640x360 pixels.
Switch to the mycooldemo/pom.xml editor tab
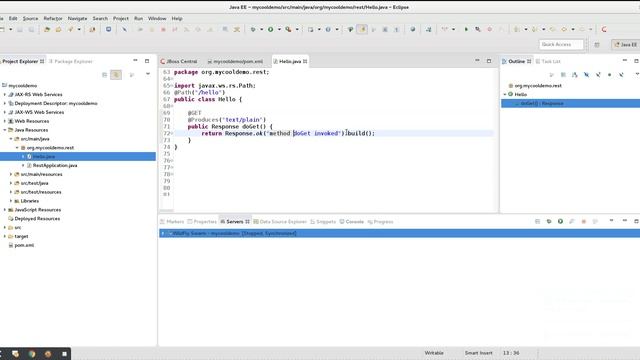point(235,61)
